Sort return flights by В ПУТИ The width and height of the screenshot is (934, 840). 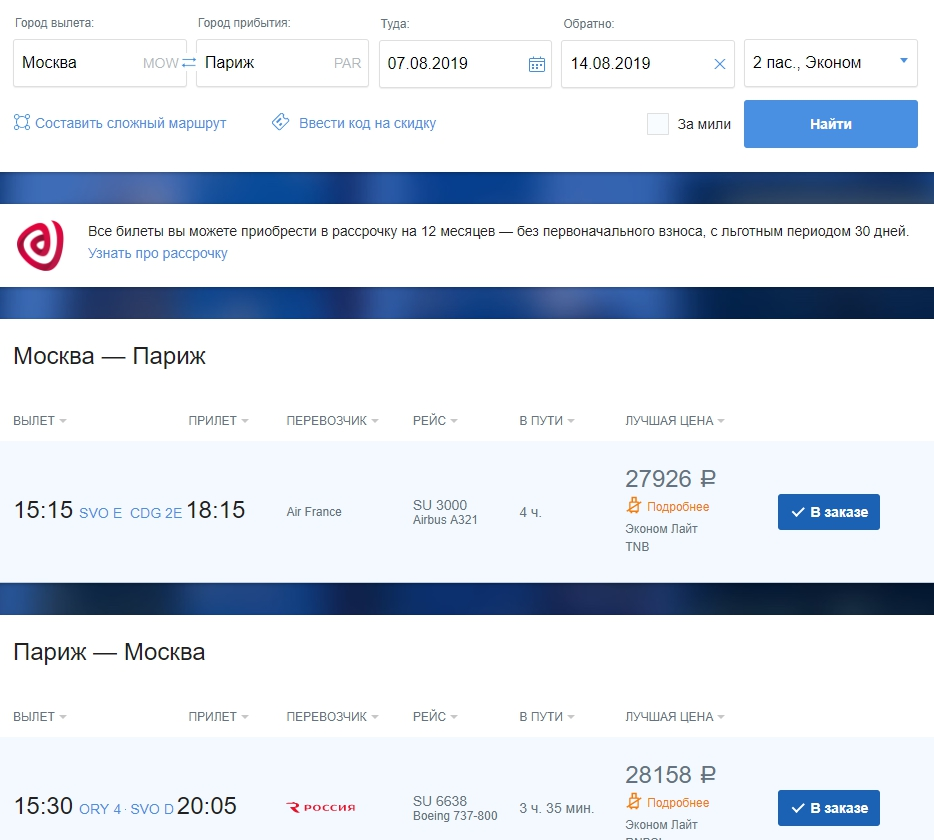point(546,717)
